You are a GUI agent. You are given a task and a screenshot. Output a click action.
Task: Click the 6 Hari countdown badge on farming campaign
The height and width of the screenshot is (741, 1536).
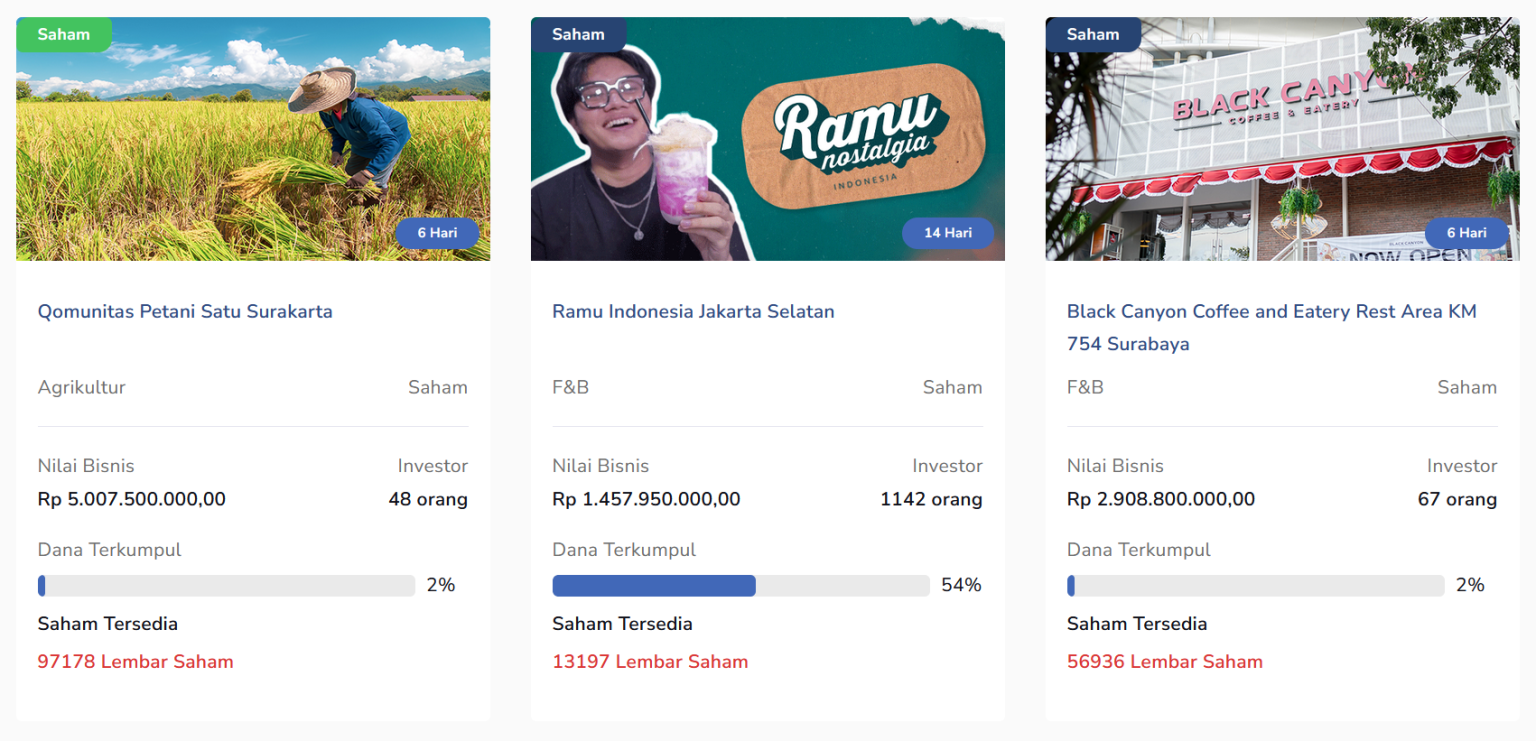coord(437,233)
